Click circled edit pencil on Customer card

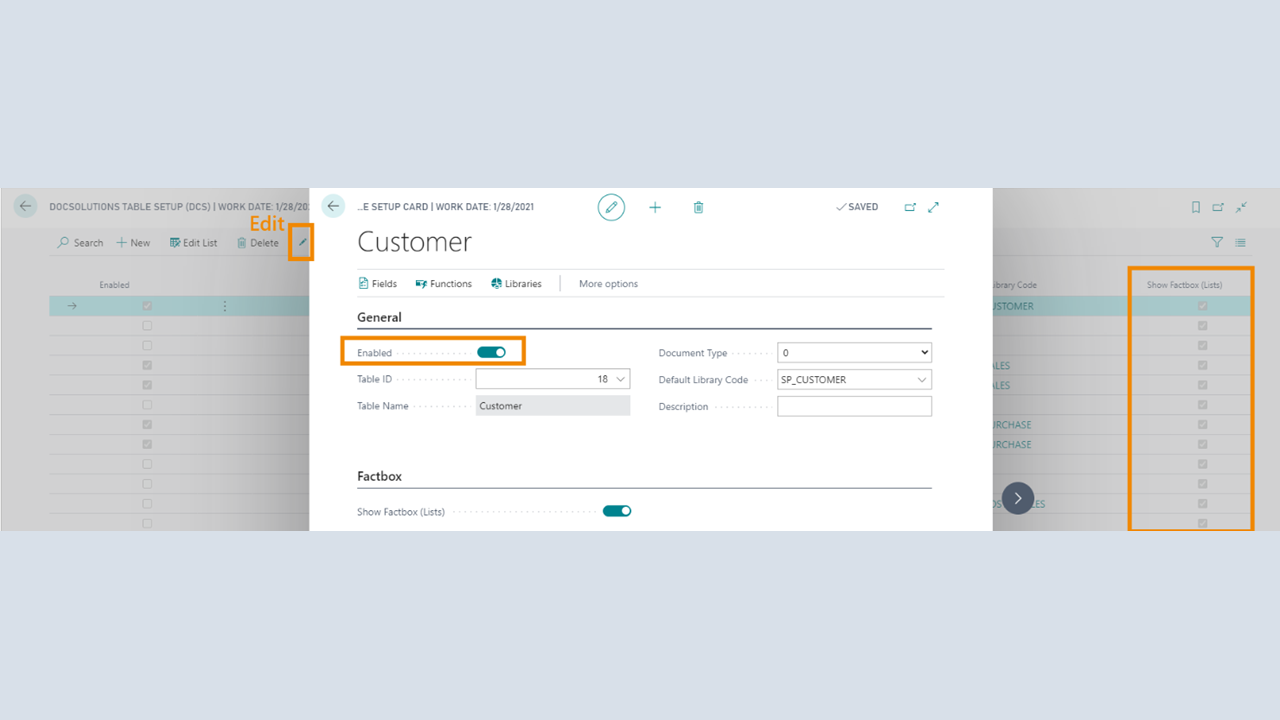(611, 207)
